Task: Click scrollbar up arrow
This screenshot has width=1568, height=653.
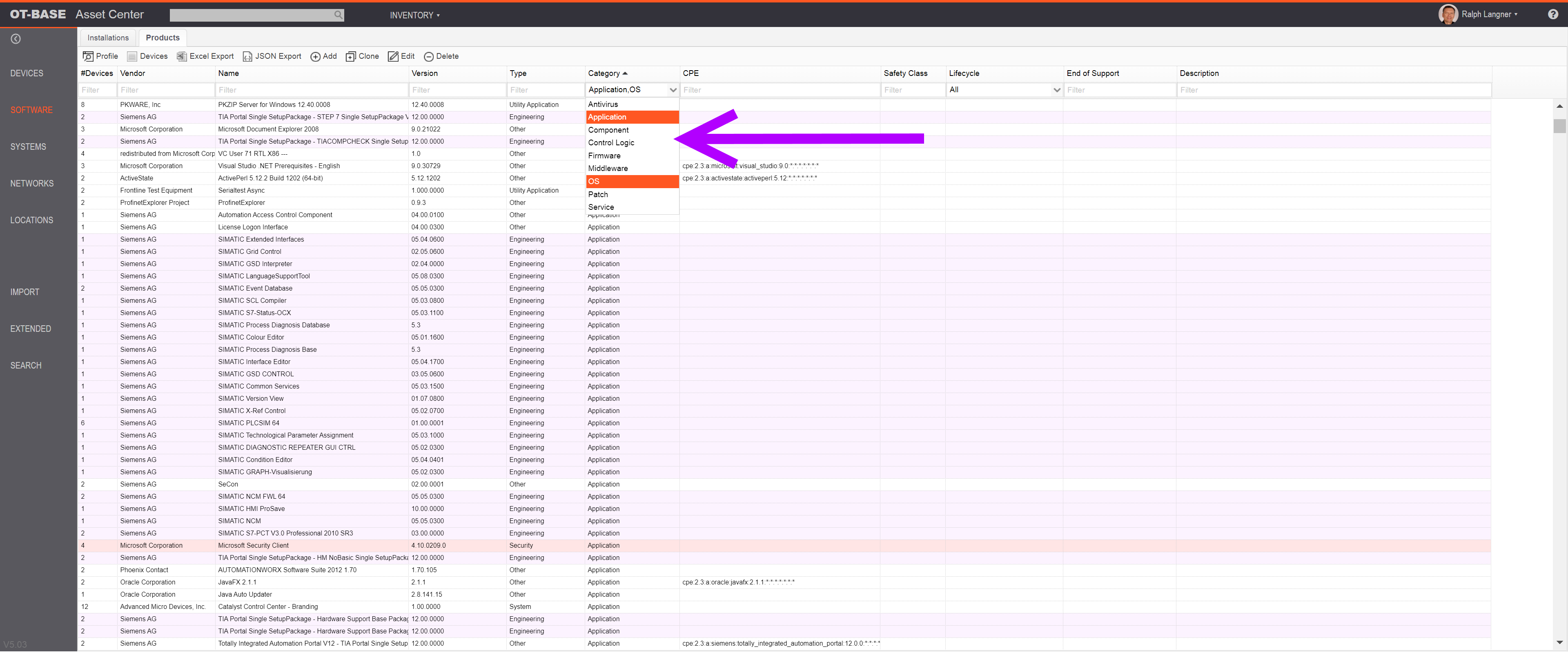Action: point(1559,106)
